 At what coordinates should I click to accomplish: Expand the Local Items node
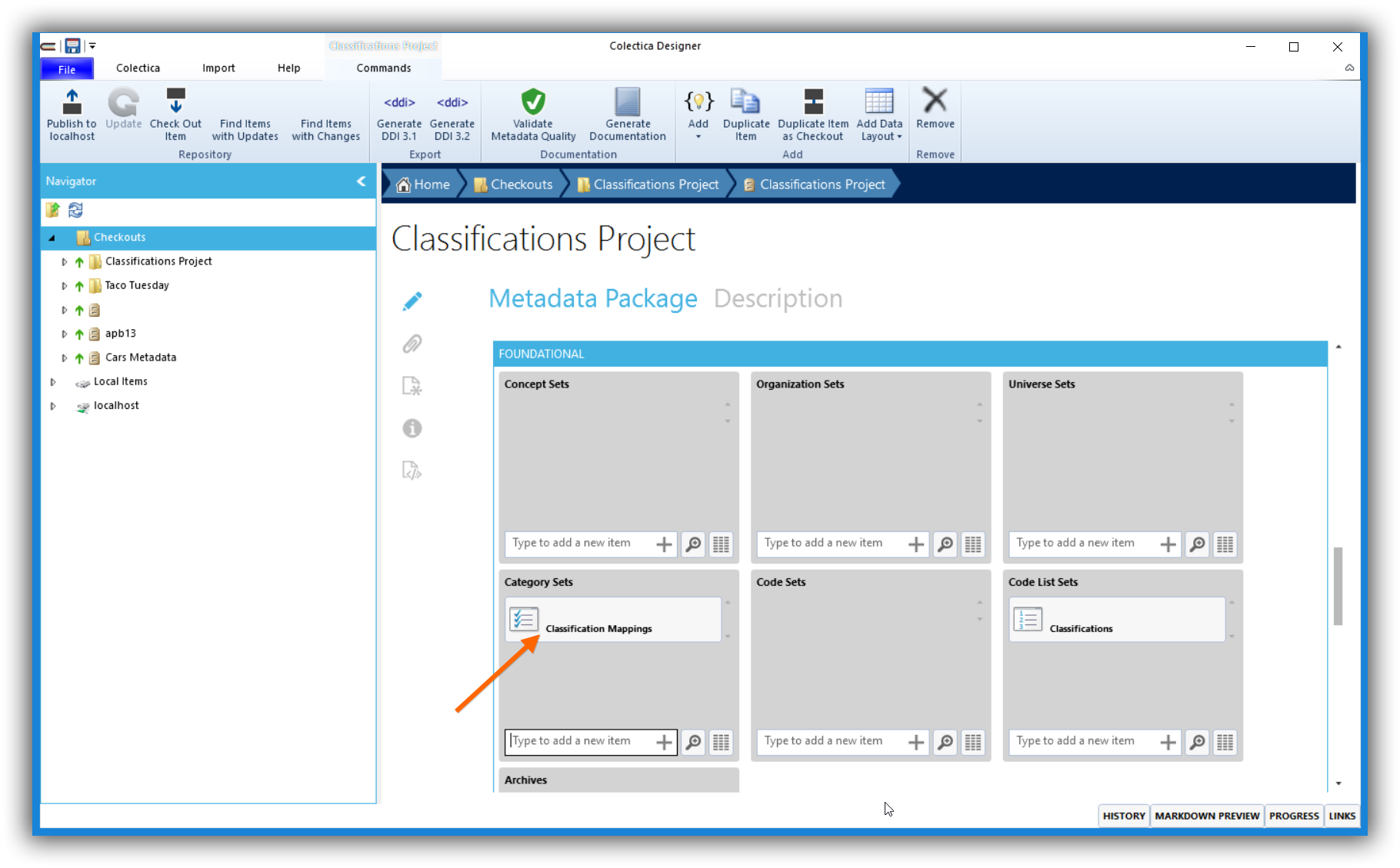[52, 382]
